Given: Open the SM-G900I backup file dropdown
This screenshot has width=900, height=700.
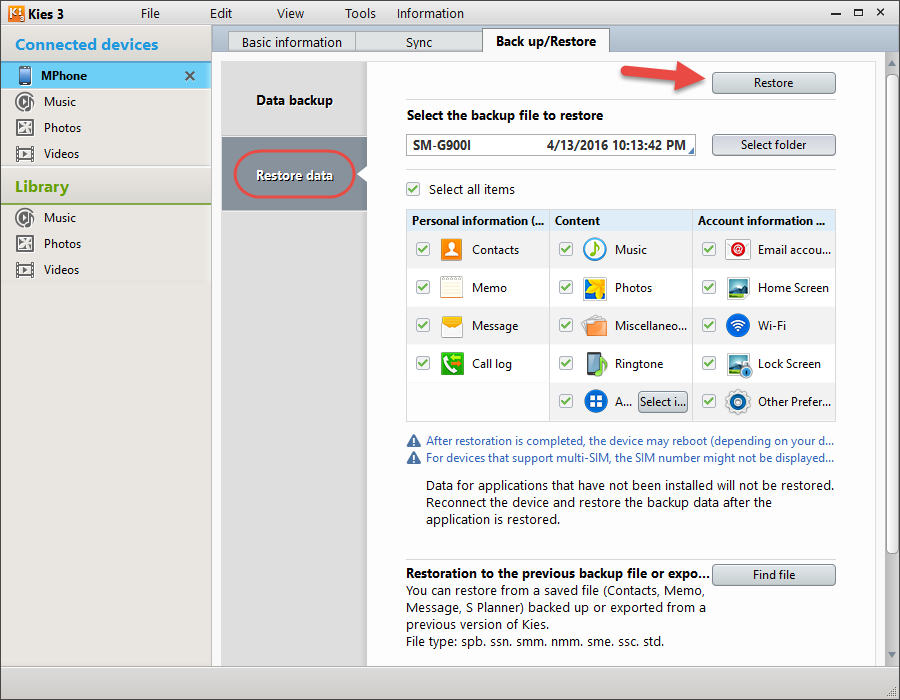Looking at the screenshot, I should tap(551, 145).
